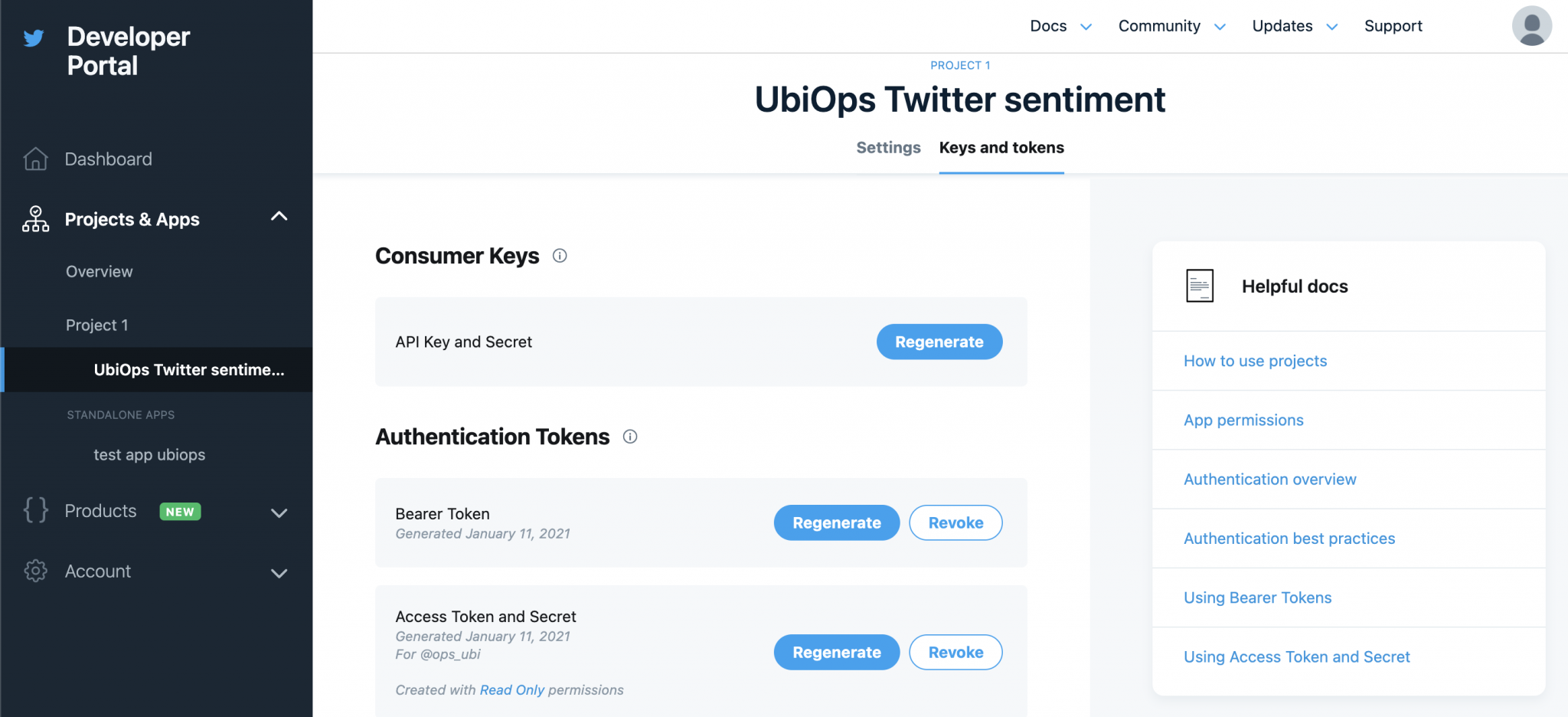1568x717 pixels.
Task: Expand the Account section
Action: (x=280, y=572)
